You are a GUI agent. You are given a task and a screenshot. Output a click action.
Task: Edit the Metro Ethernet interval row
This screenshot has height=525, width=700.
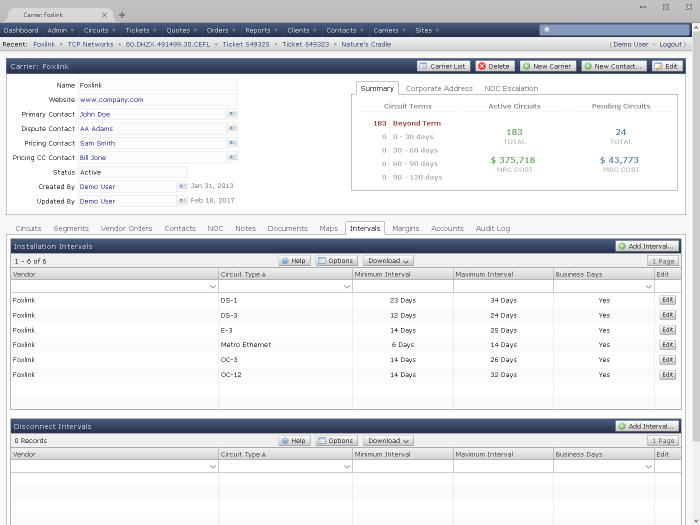pyautogui.click(x=667, y=344)
